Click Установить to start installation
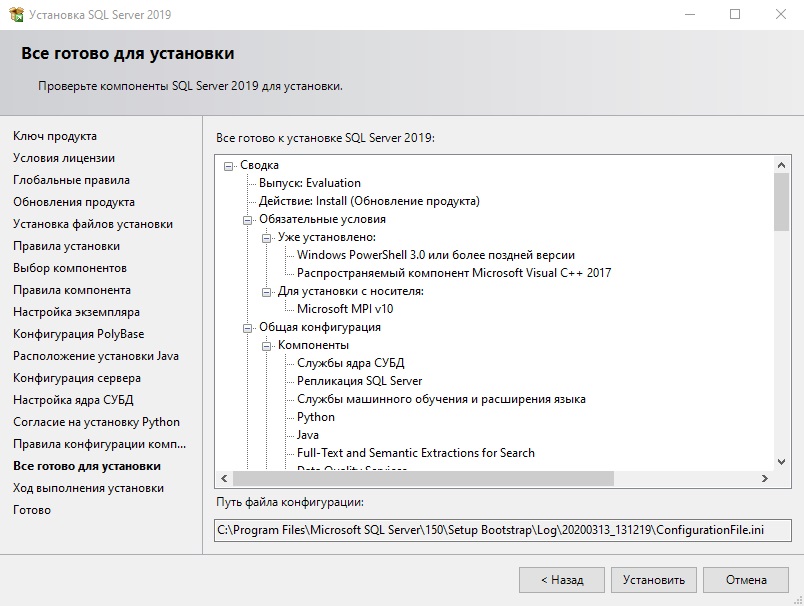This screenshot has height=606, width=804. click(x=654, y=580)
